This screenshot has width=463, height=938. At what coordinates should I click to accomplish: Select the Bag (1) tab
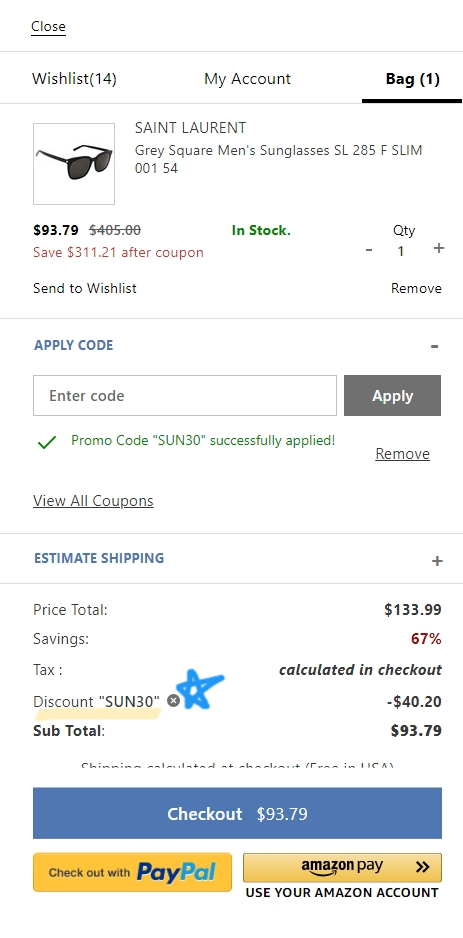[x=412, y=79]
